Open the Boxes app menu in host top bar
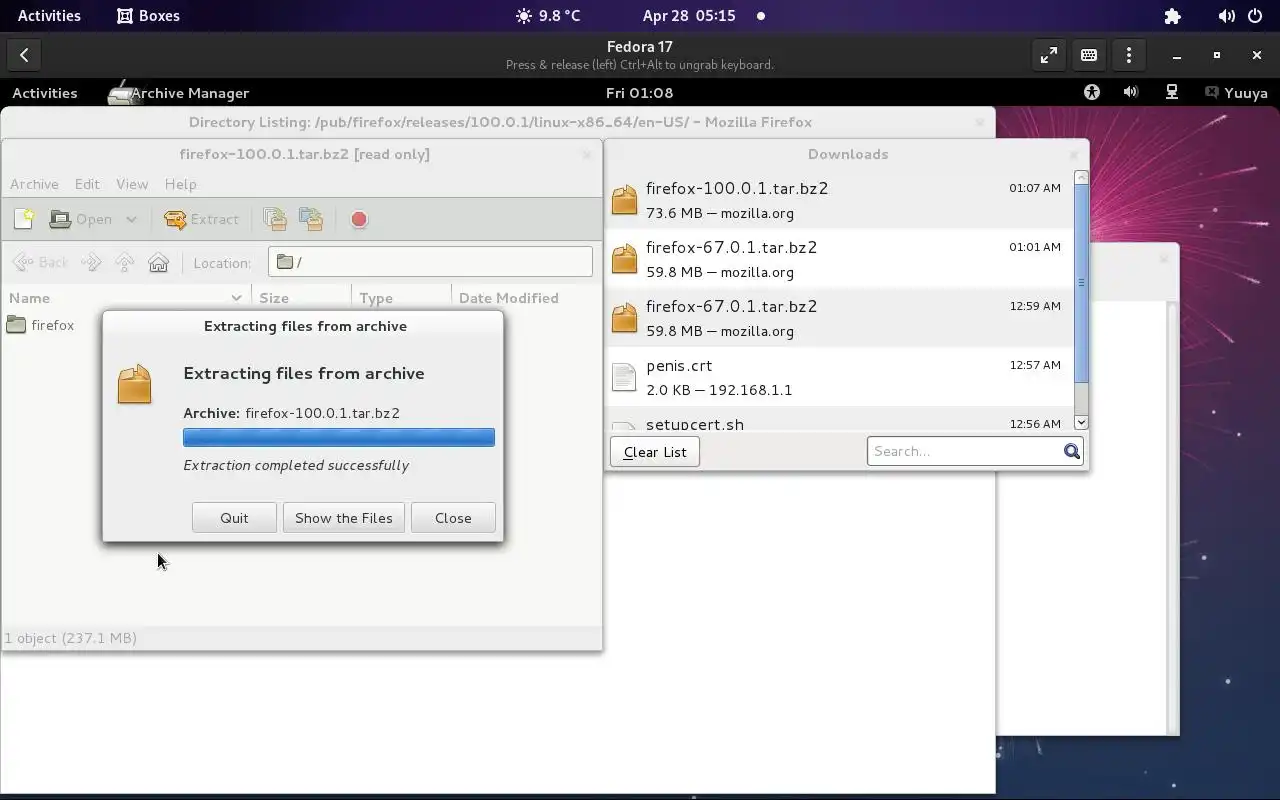 pos(148,16)
